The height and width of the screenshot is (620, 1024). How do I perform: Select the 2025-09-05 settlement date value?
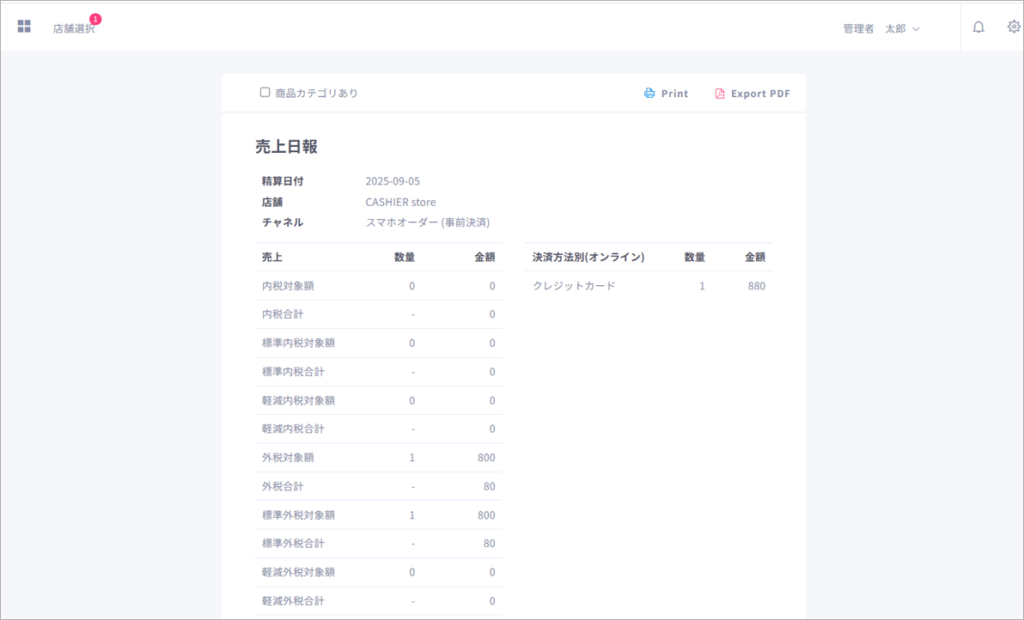[392, 181]
